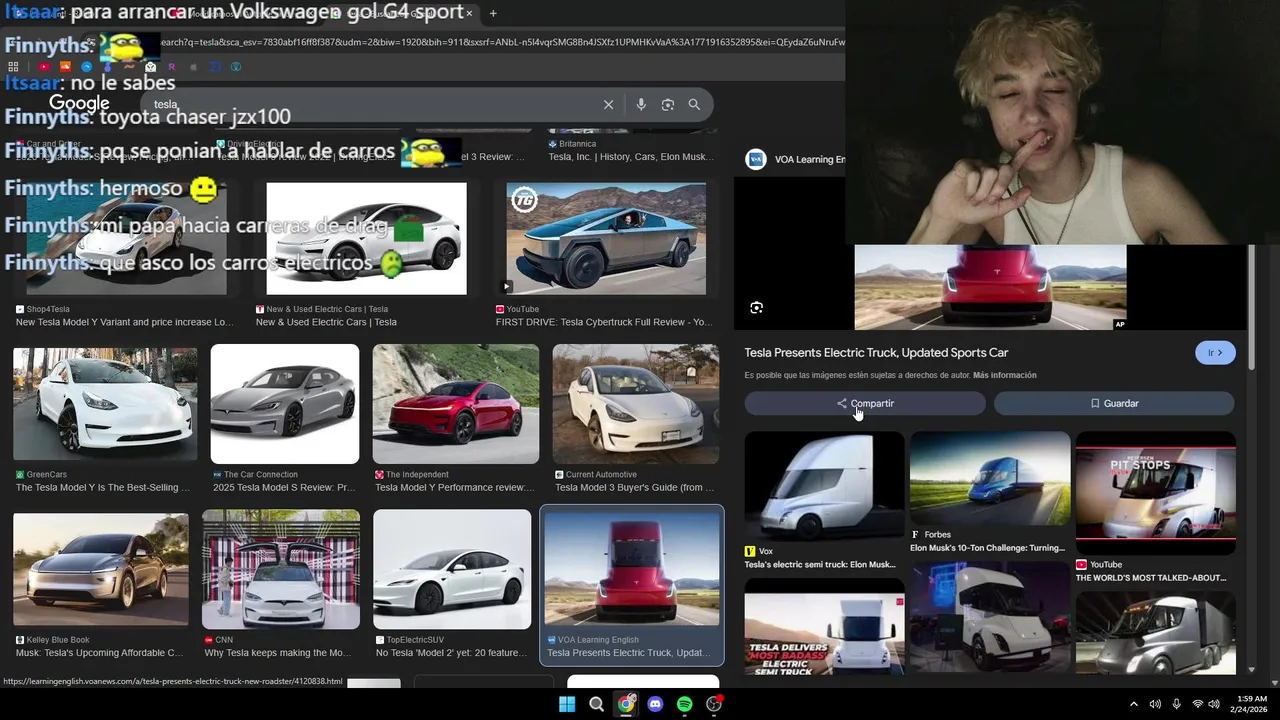Click 'Elon Musk's 10-Ton Challenge' caption

987,548
